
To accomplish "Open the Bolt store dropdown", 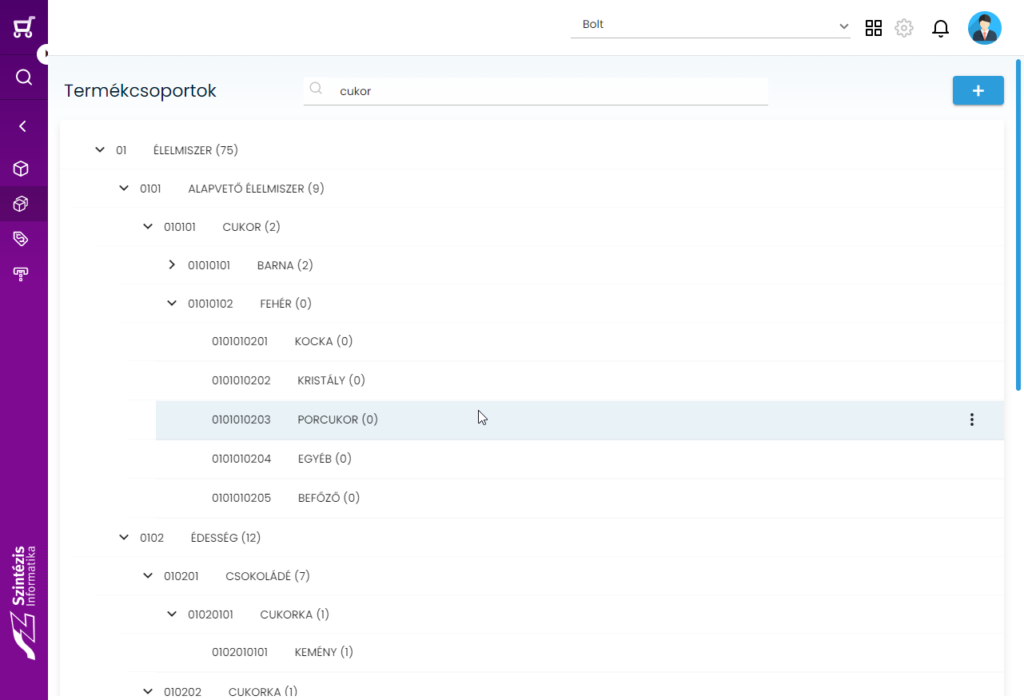I will point(711,25).
